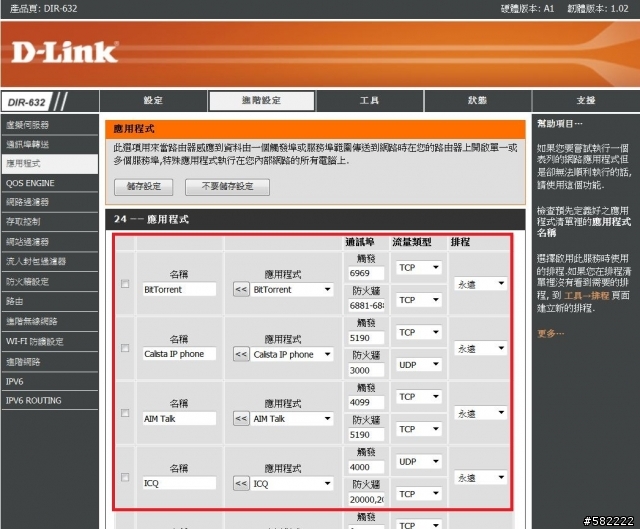The width and height of the screenshot is (640, 529).
Task: Open 存取控制 in the sidebar
Action: coord(50,222)
